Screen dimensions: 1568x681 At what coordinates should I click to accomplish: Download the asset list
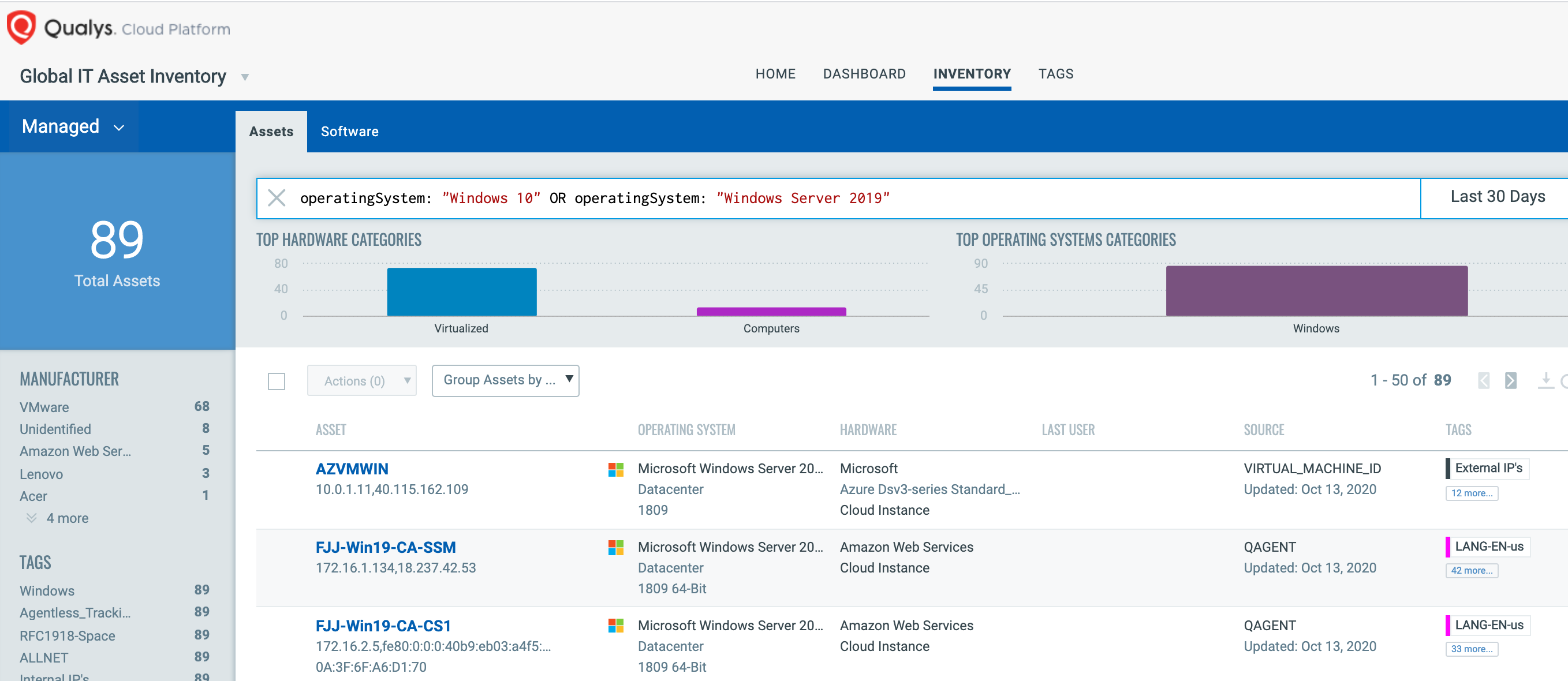[x=1545, y=380]
